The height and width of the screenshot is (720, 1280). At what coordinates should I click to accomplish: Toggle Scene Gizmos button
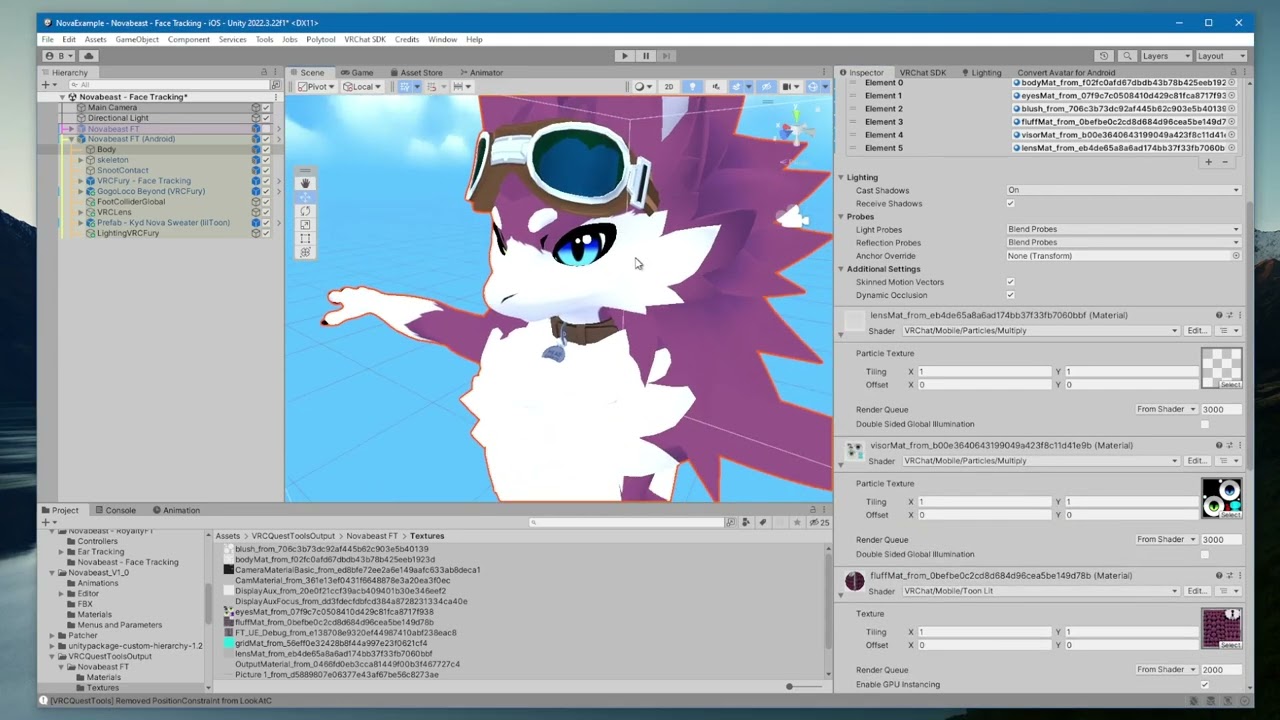pos(814,87)
